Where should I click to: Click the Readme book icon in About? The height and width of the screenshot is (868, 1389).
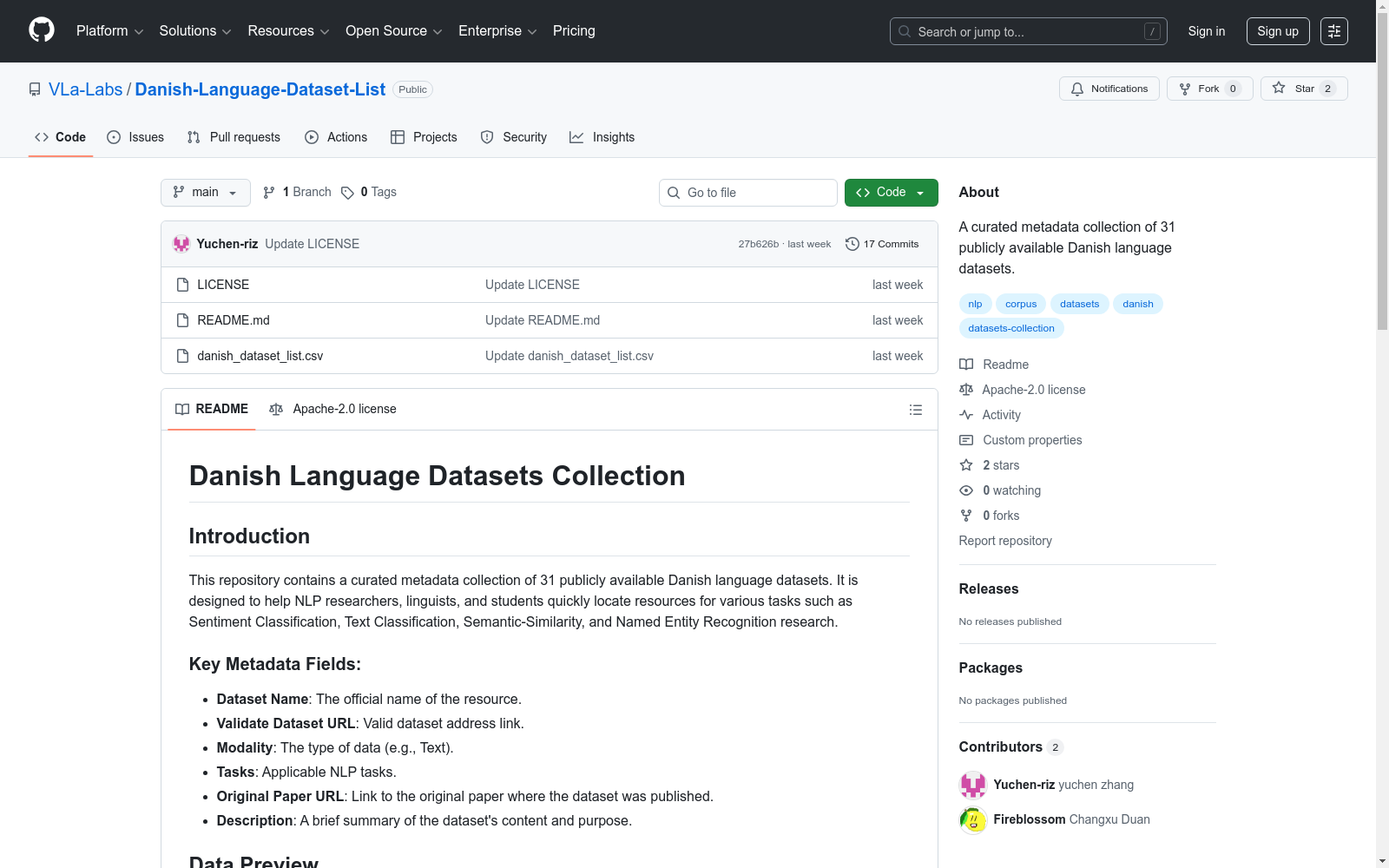point(966,365)
